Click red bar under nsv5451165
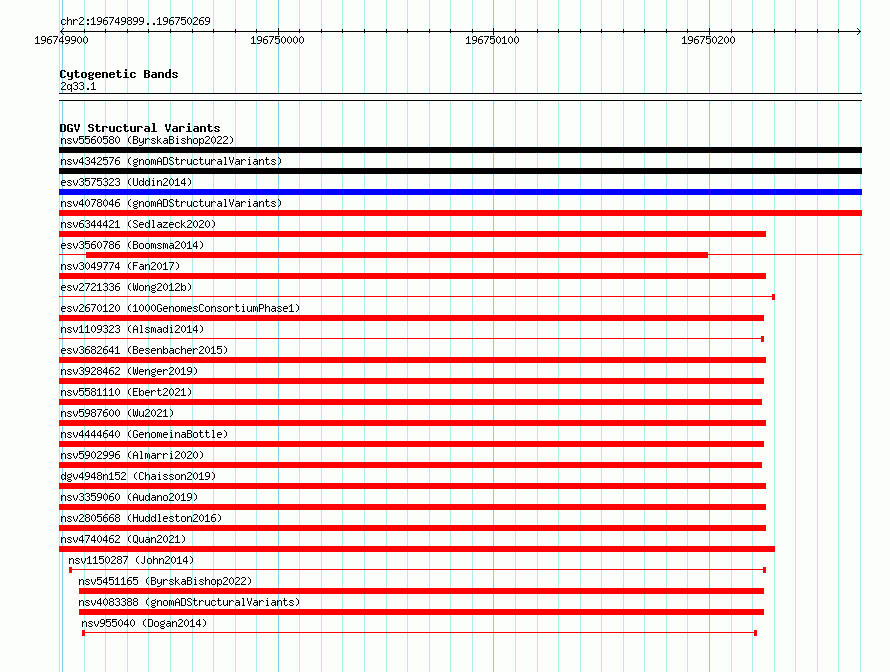 421,591
